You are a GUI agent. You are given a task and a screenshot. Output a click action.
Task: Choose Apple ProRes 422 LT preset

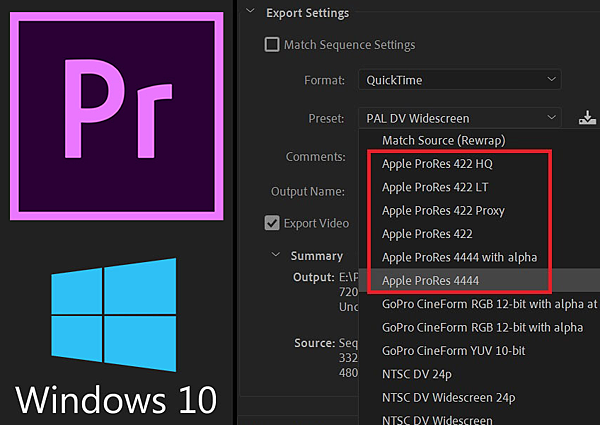[x=435, y=187]
